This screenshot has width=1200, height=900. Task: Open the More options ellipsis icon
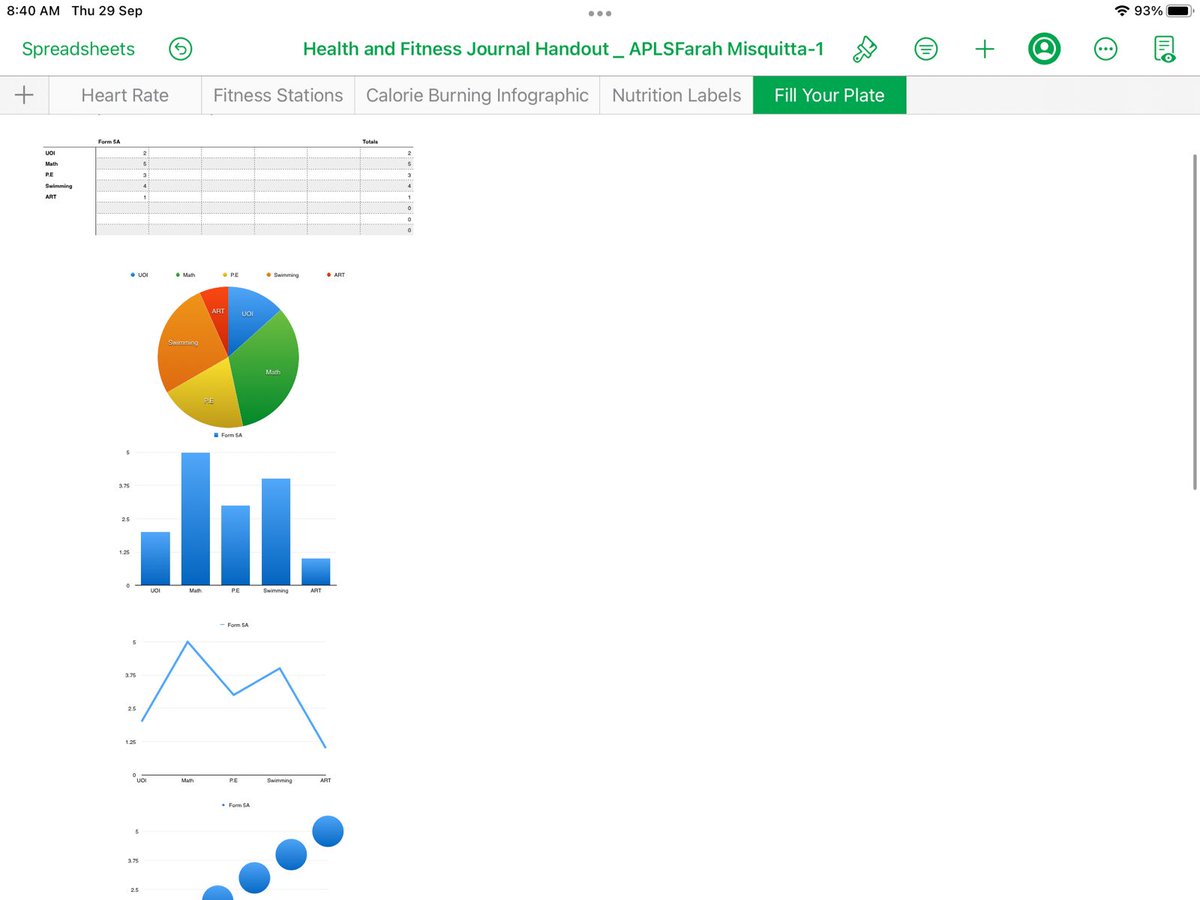(x=1105, y=49)
